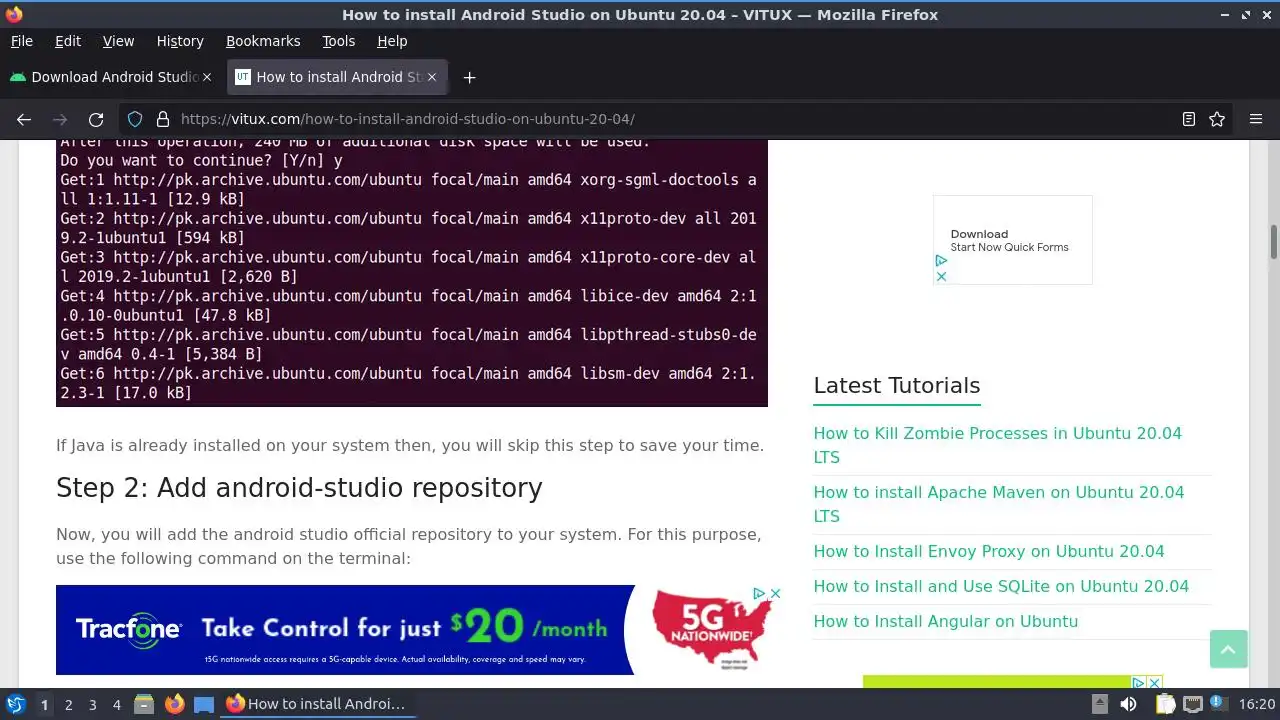Open the Bookmarks menu
The height and width of the screenshot is (720, 1280).
point(263,41)
